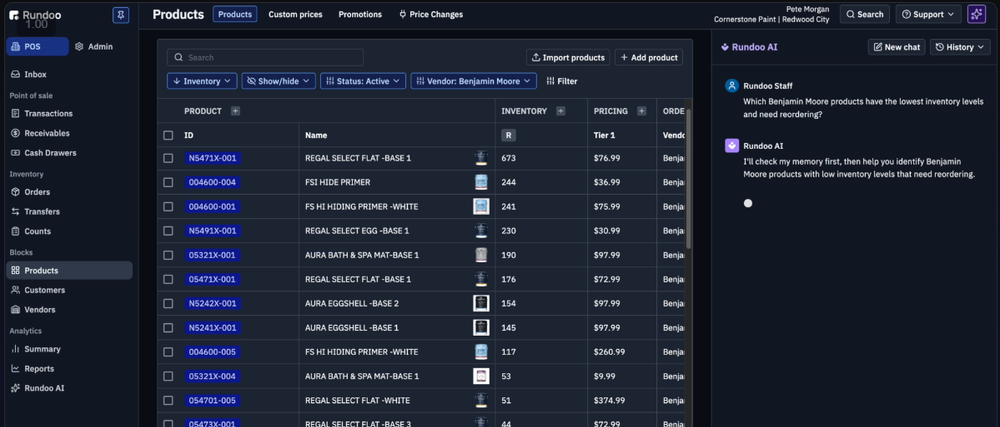Click inventory value 673

coord(508,158)
